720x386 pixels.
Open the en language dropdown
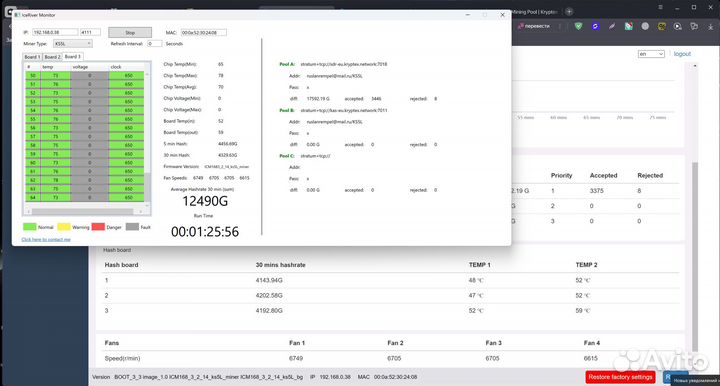651,54
